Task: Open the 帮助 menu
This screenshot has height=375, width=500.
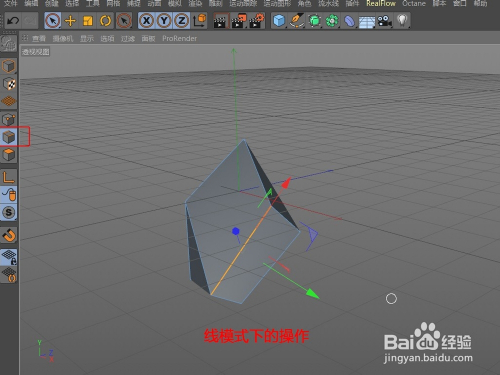Action: (x=480, y=3)
